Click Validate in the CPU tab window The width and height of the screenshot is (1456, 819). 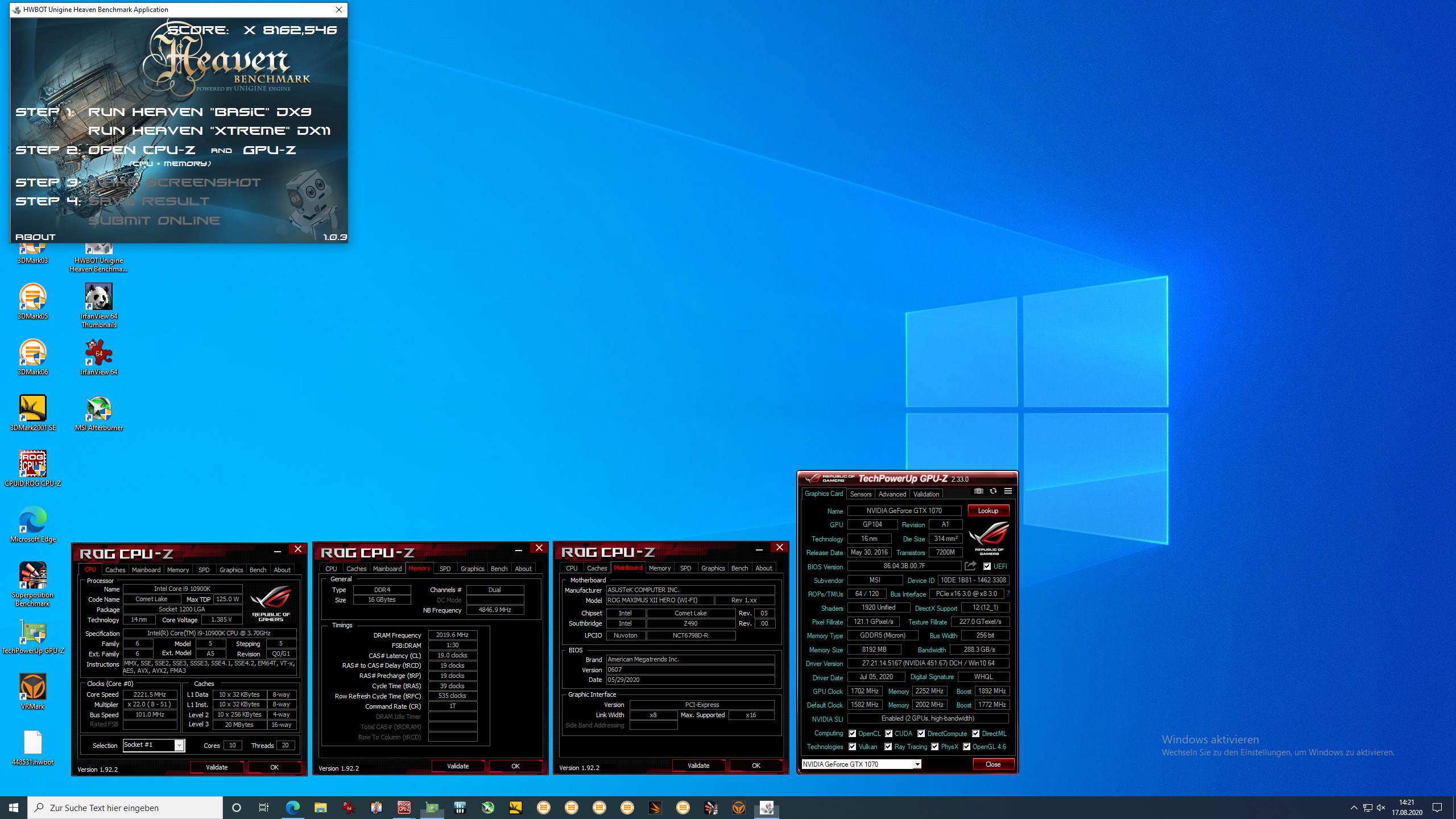[x=217, y=767]
